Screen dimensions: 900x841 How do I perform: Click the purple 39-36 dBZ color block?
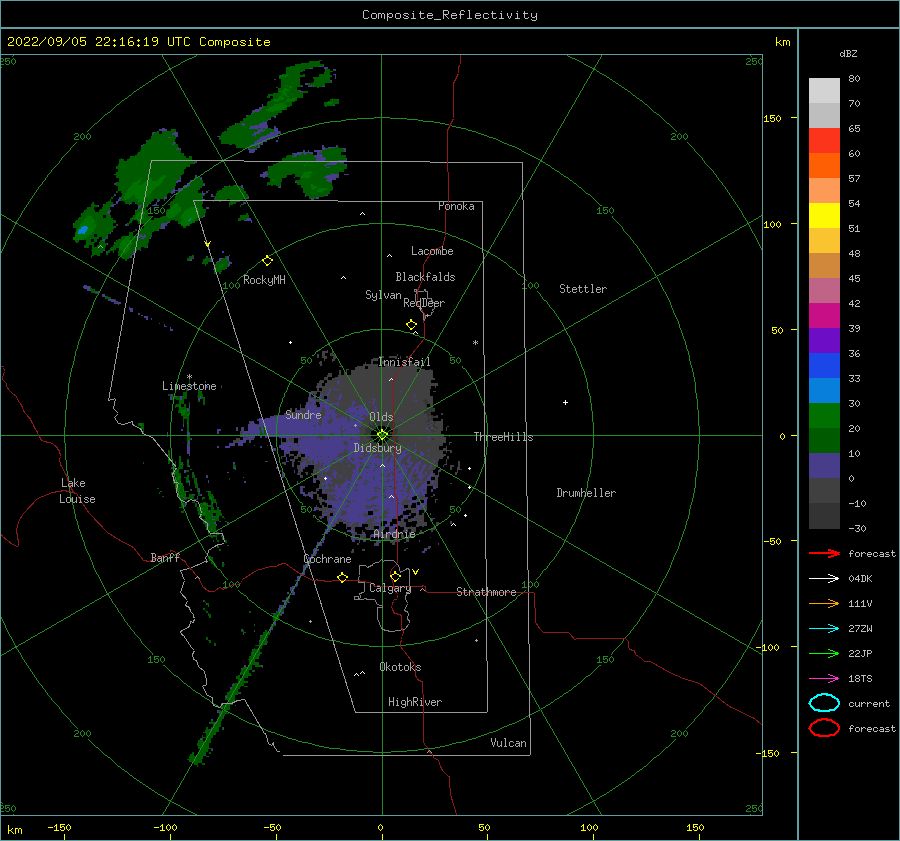pyautogui.click(x=824, y=341)
